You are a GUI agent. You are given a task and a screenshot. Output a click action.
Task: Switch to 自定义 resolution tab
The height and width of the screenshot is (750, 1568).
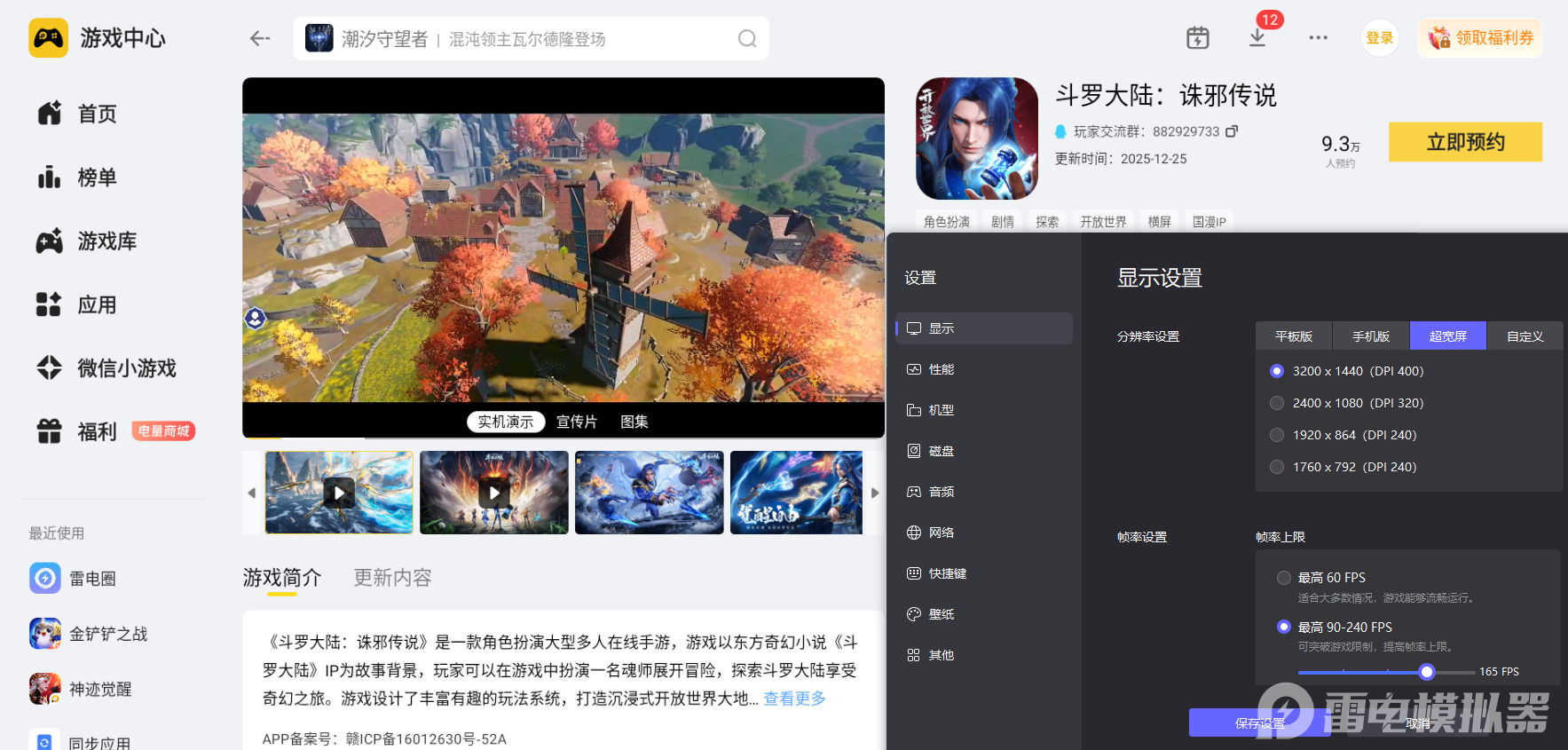click(1525, 336)
